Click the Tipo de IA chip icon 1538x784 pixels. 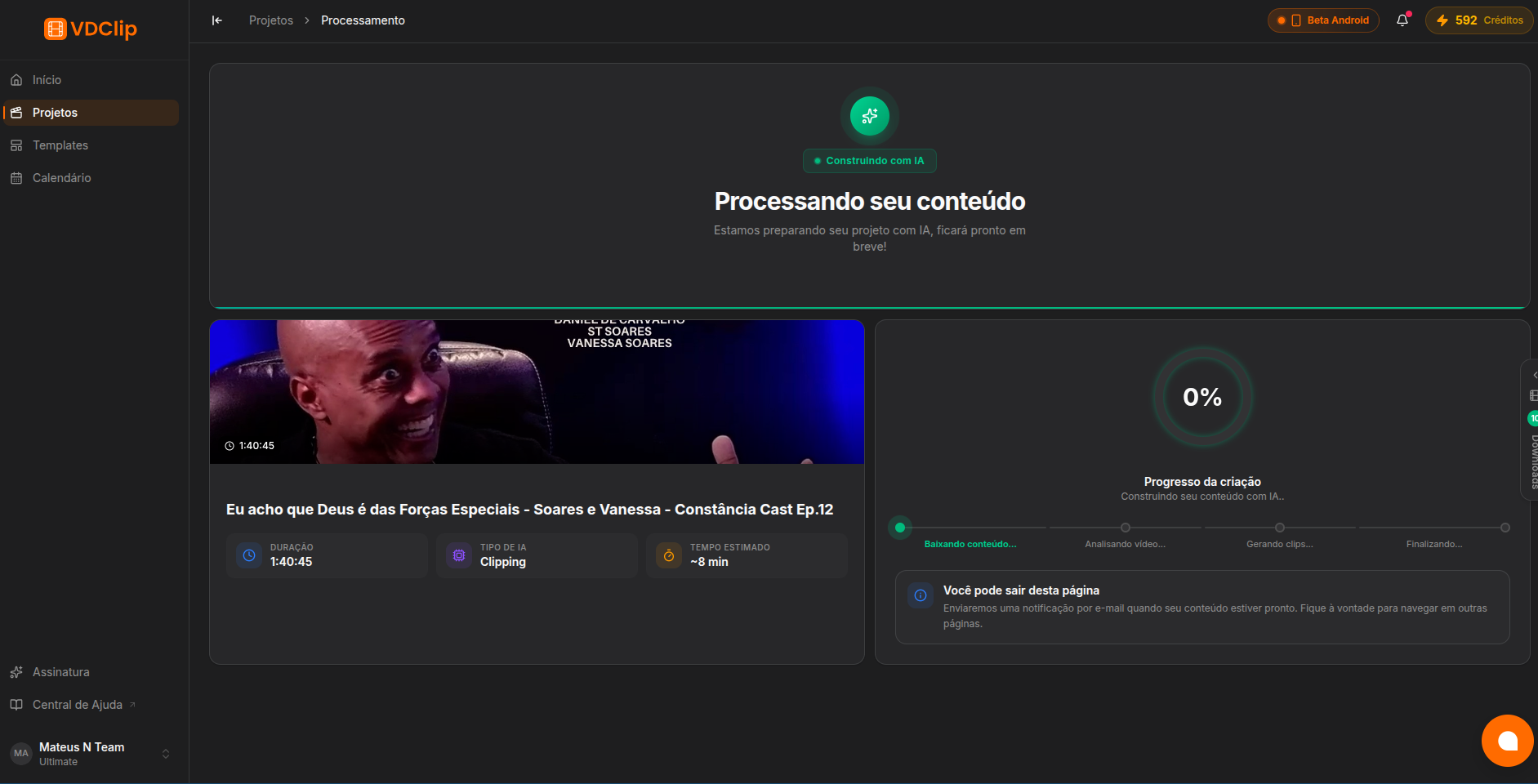tap(459, 555)
